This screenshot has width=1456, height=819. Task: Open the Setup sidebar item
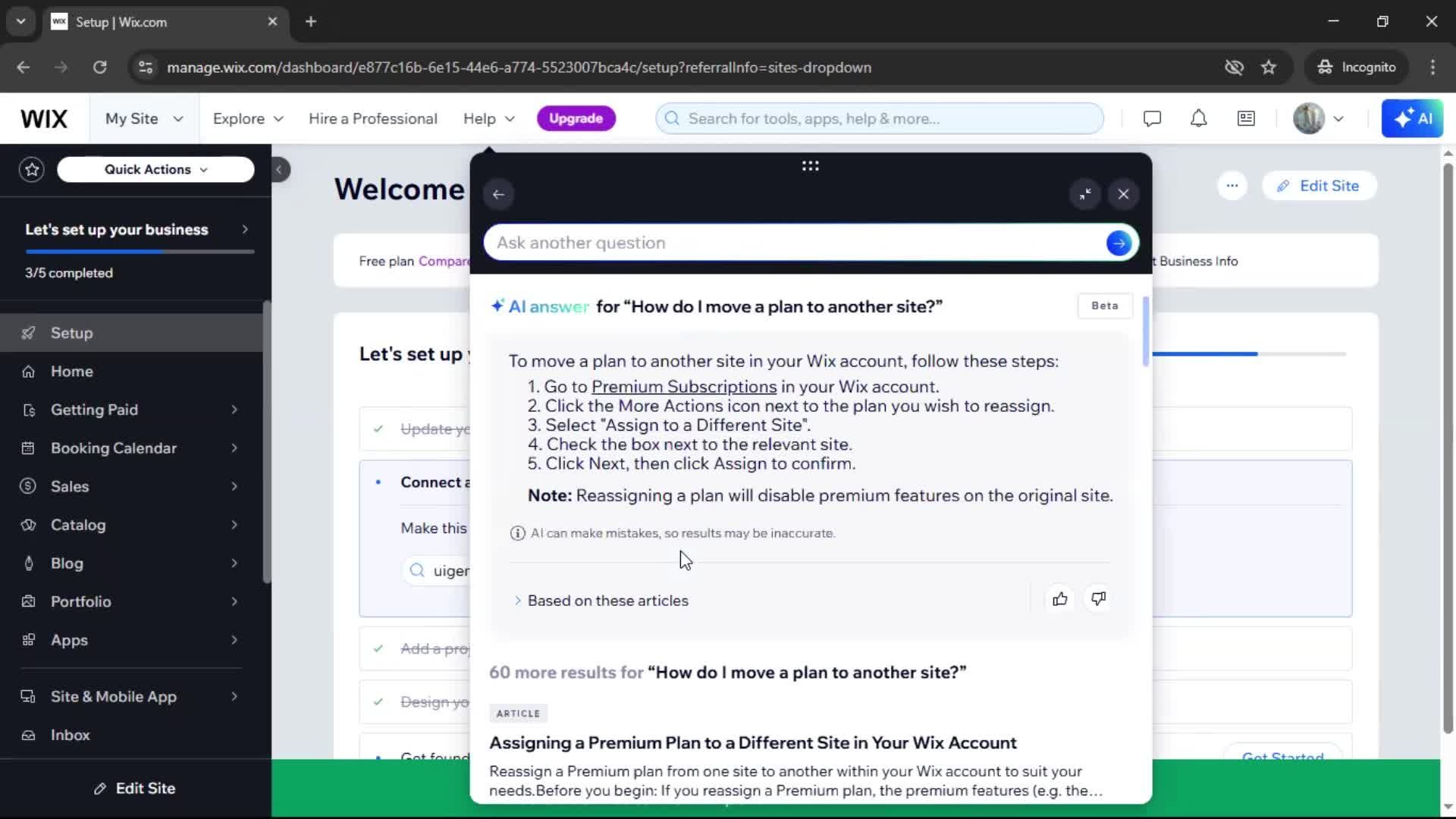click(131, 333)
